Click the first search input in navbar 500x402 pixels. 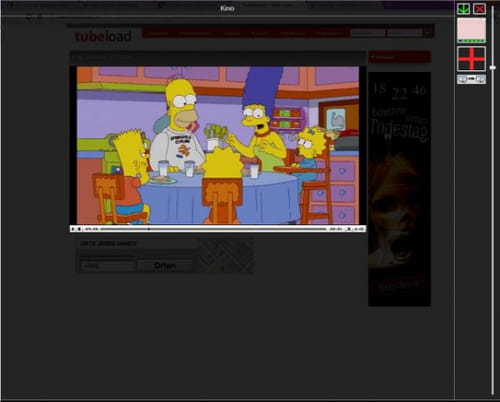(x=368, y=33)
